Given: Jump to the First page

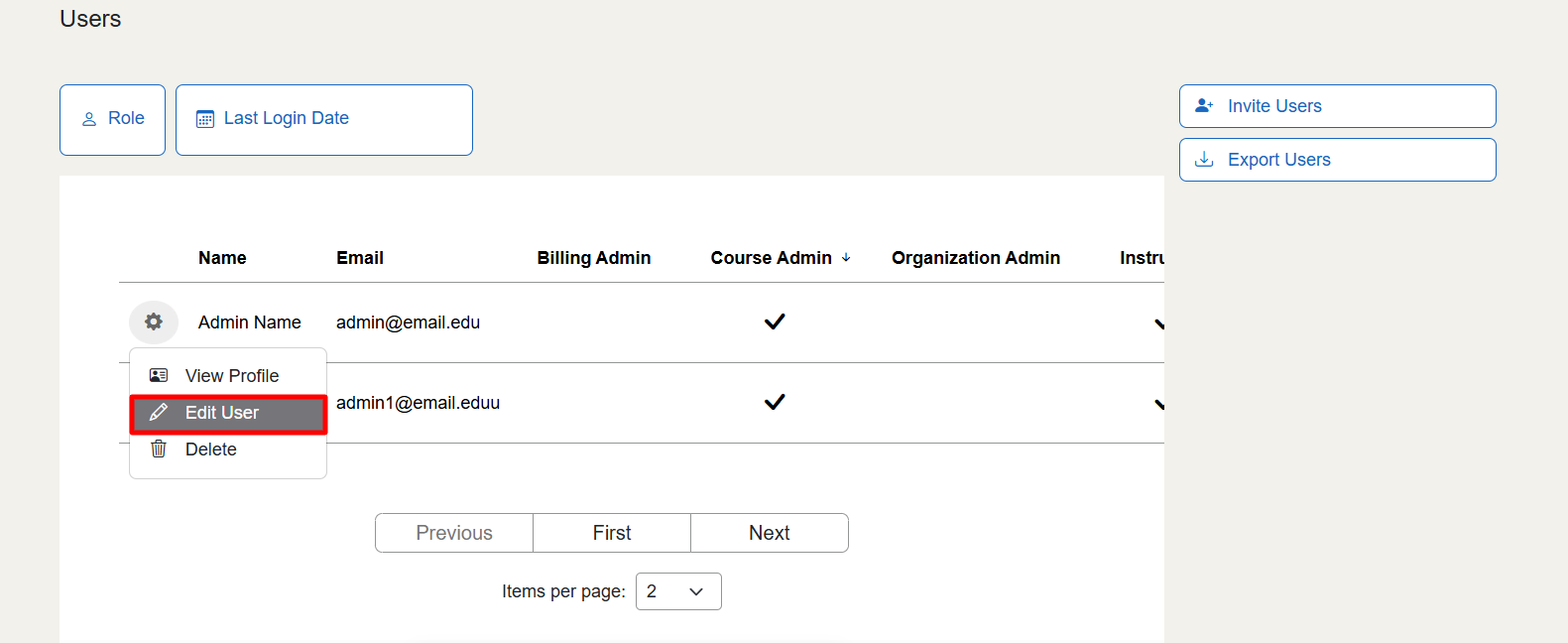Looking at the screenshot, I should (612, 533).
